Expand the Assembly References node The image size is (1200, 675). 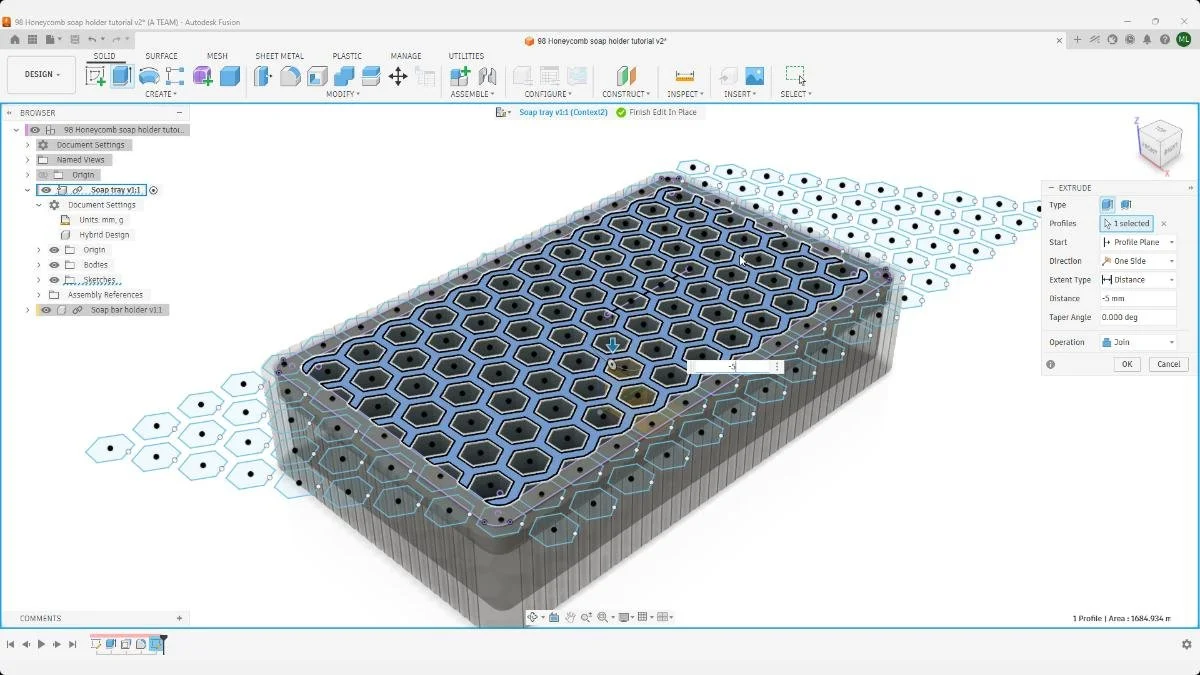tap(39, 295)
